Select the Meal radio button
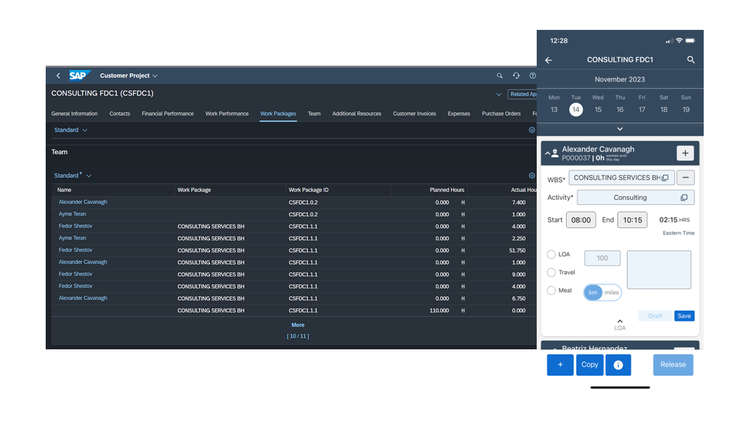 (x=551, y=290)
